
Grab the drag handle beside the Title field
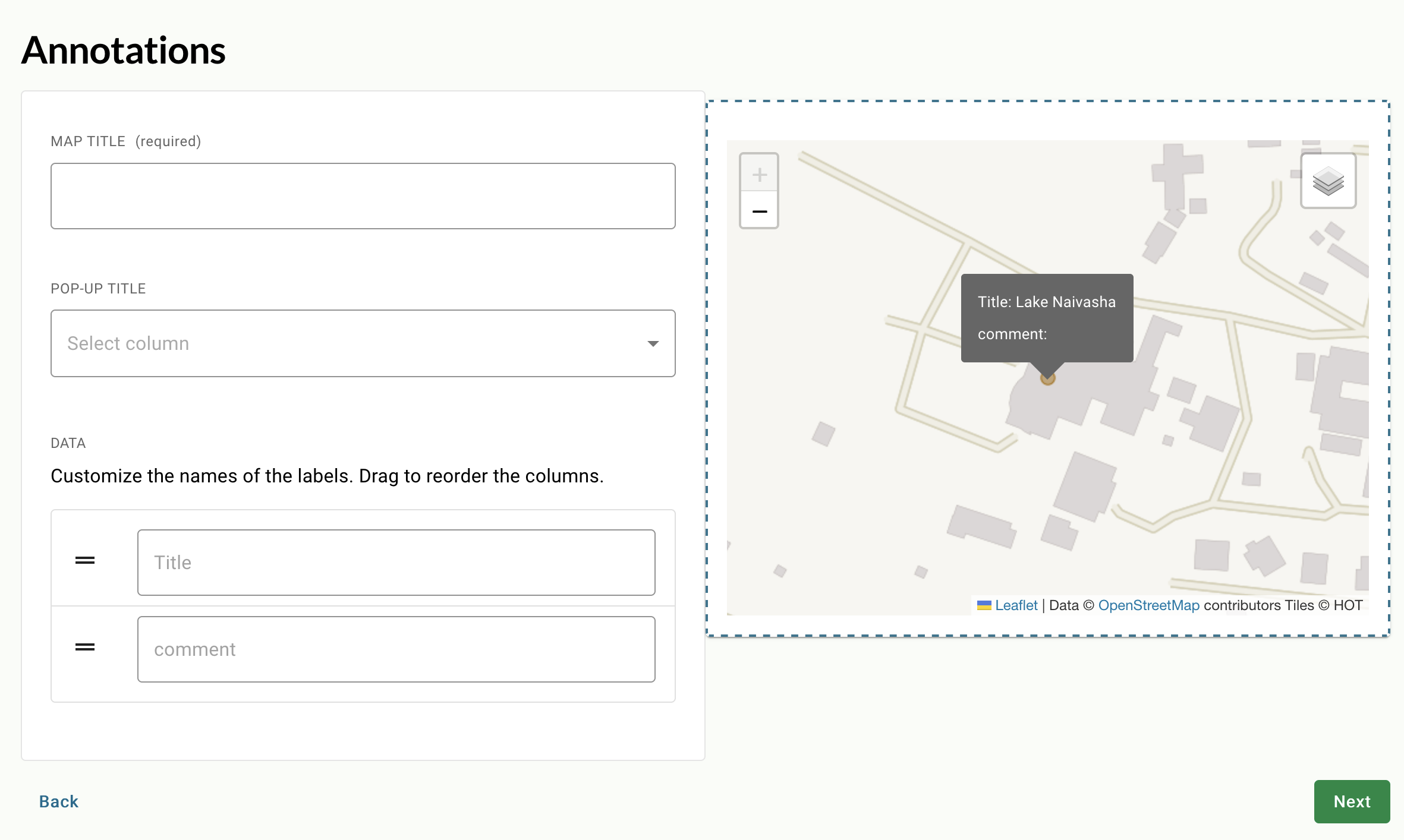pyautogui.click(x=85, y=561)
